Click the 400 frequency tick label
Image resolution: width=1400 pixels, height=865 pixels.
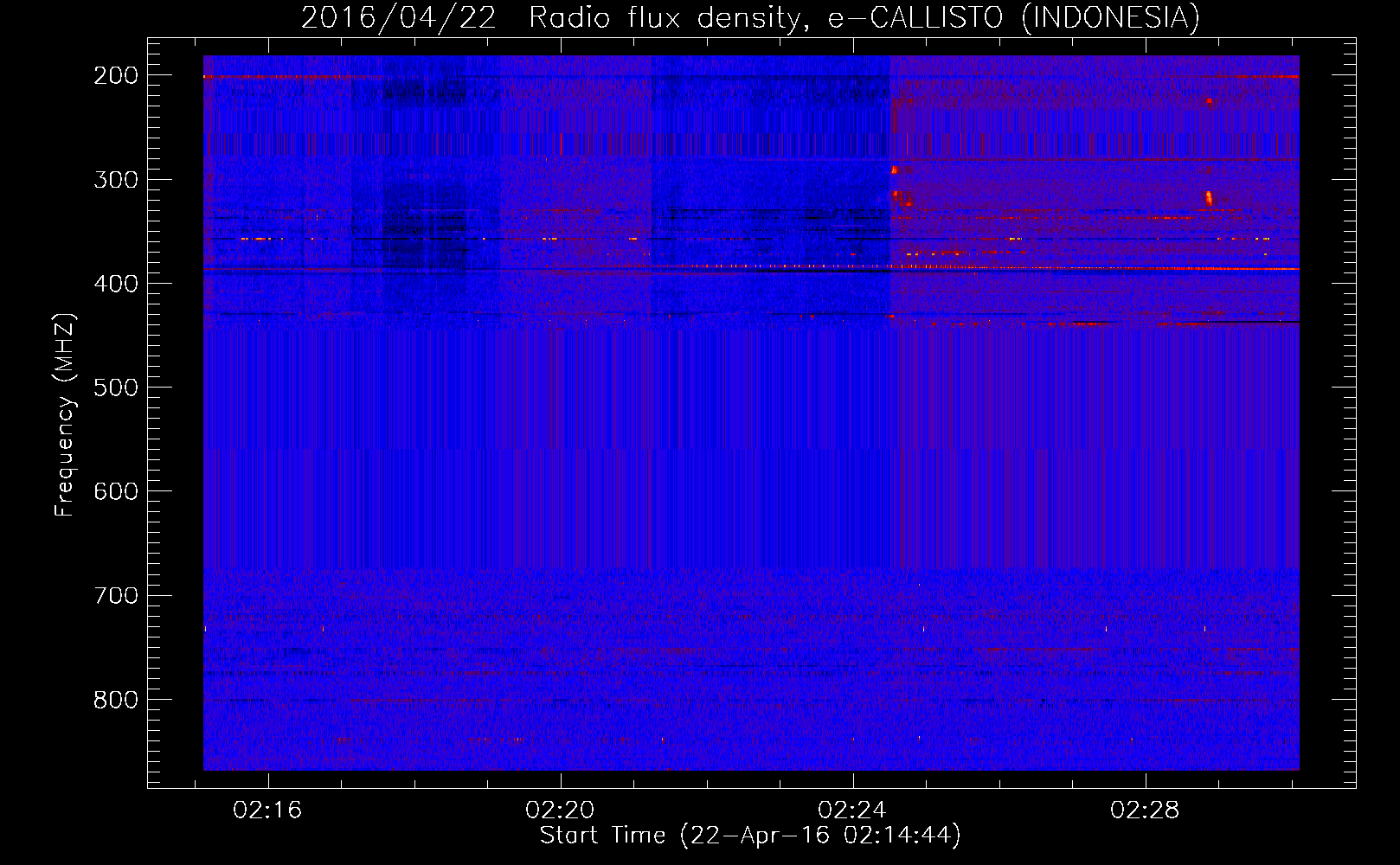pos(116,285)
